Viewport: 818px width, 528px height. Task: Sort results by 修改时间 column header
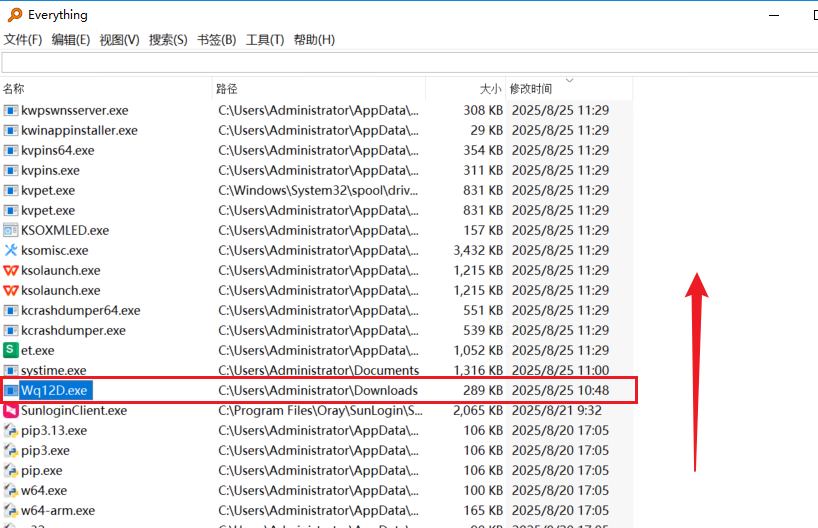pos(530,89)
